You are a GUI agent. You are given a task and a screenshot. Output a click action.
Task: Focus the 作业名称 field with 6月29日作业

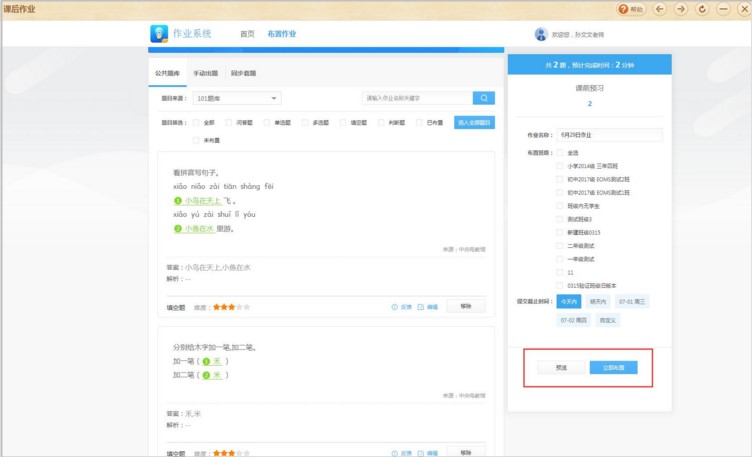click(x=609, y=135)
